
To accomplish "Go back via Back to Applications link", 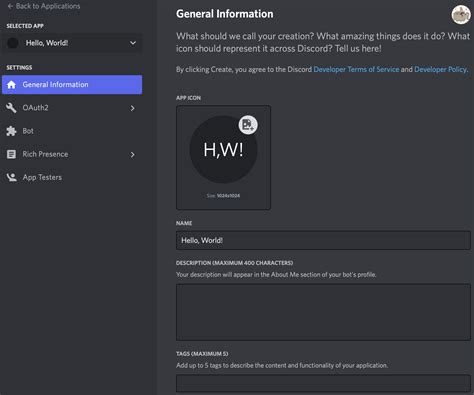I will pos(44,6).
